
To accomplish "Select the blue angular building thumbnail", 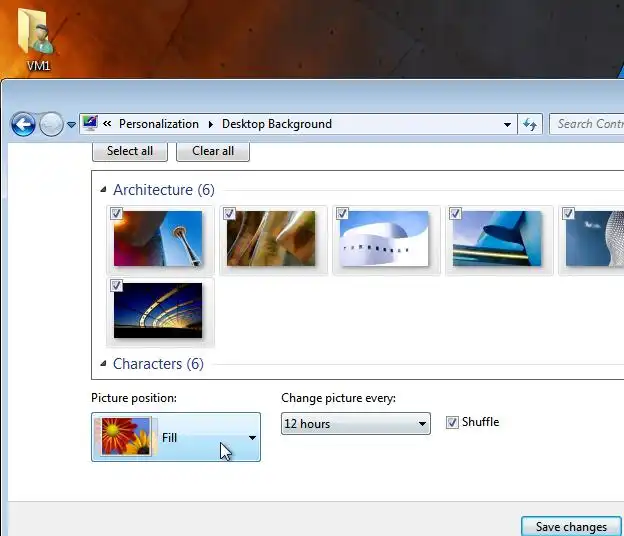I will [497, 239].
